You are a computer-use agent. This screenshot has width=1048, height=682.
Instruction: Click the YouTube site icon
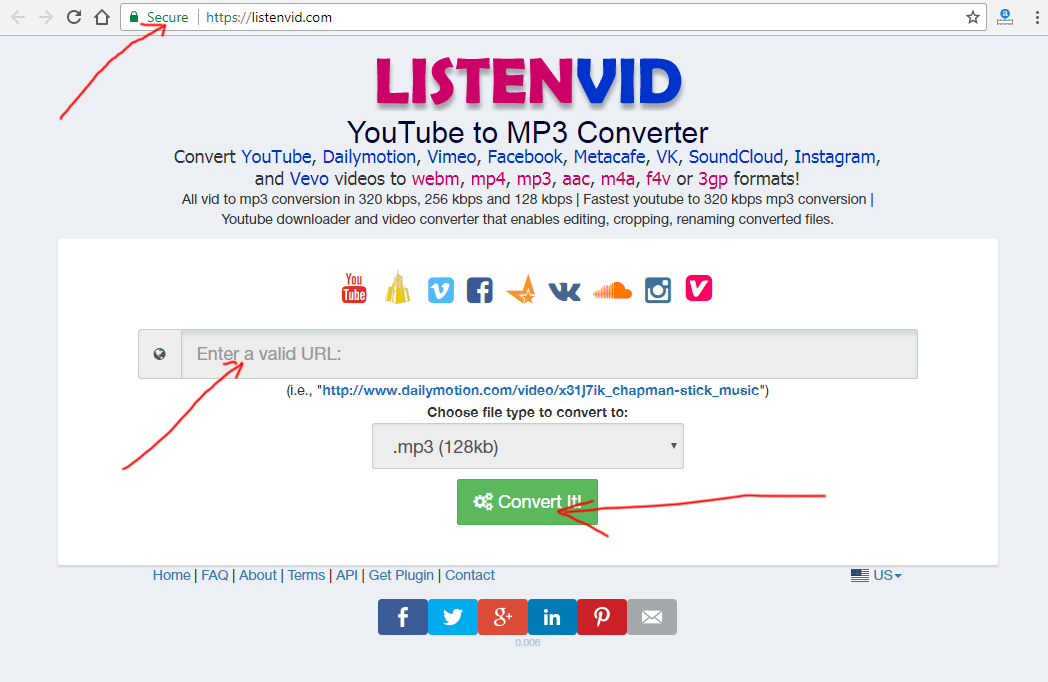(x=354, y=289)
